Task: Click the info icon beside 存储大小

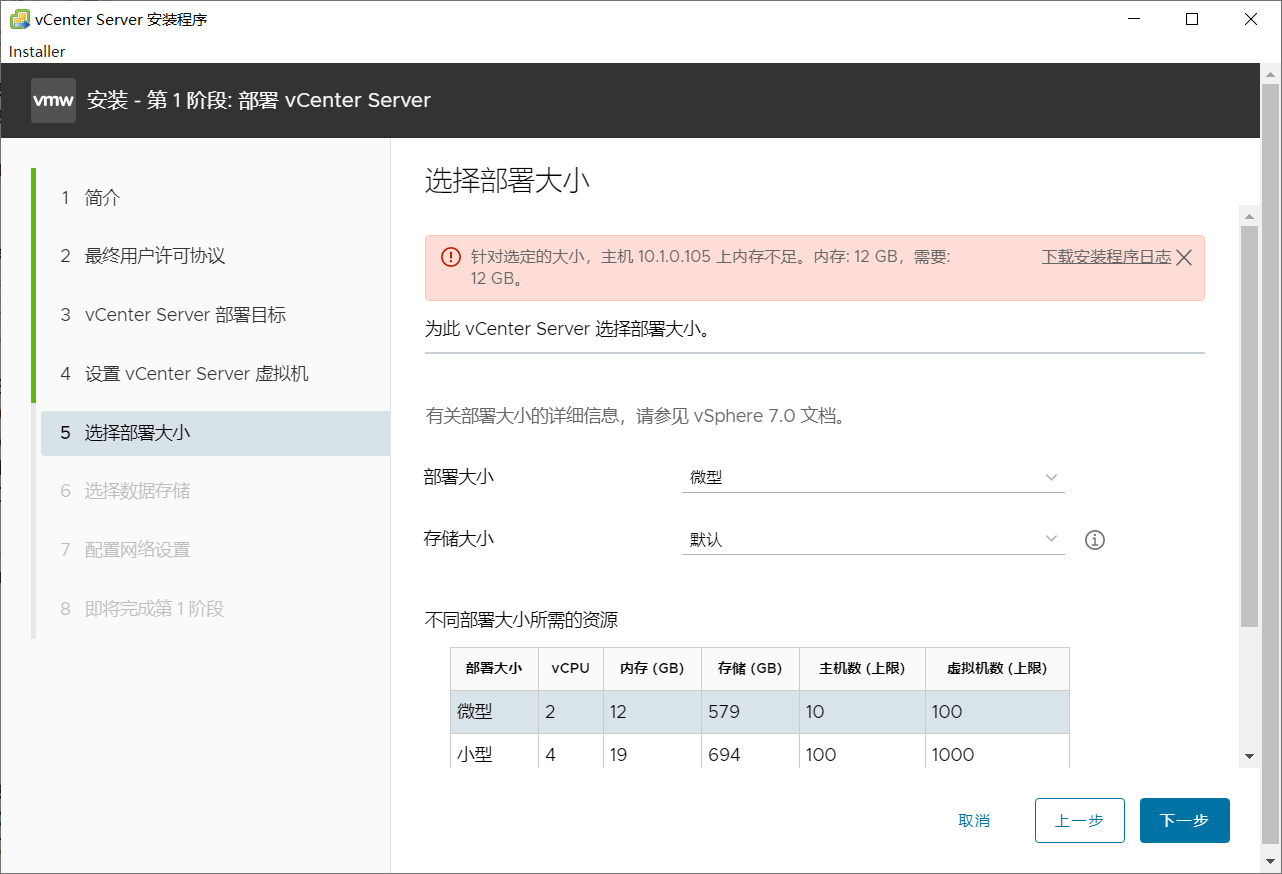Action: pos(1094,540)
